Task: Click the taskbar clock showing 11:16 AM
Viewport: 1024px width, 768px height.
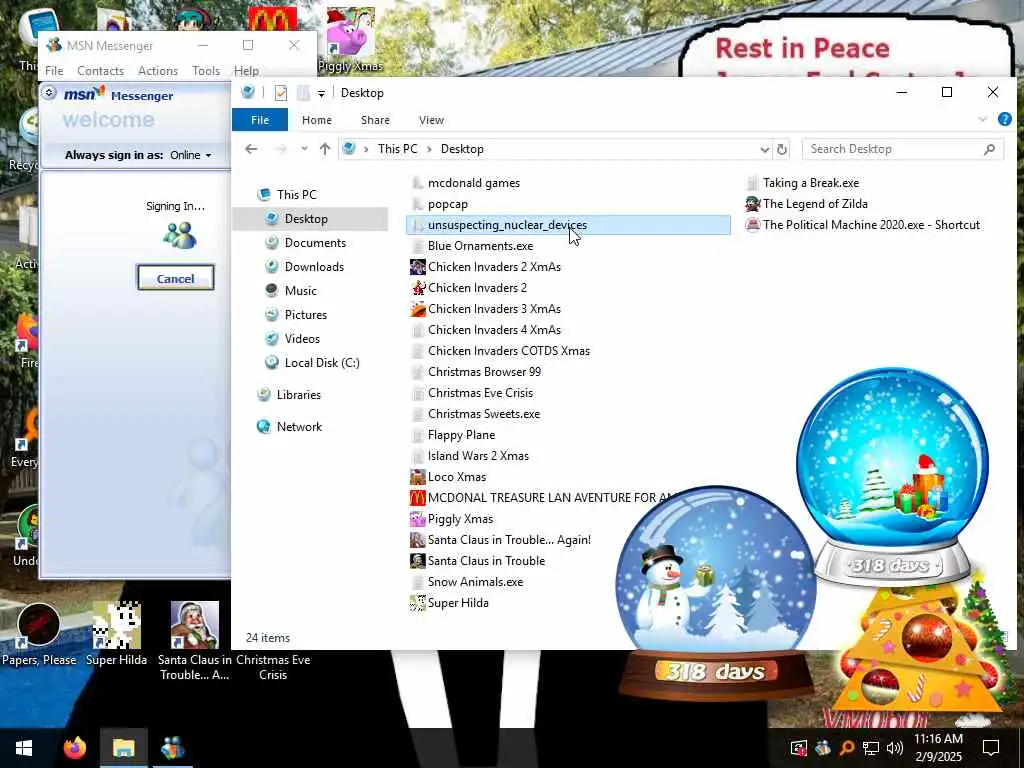Action: (938, 748)
